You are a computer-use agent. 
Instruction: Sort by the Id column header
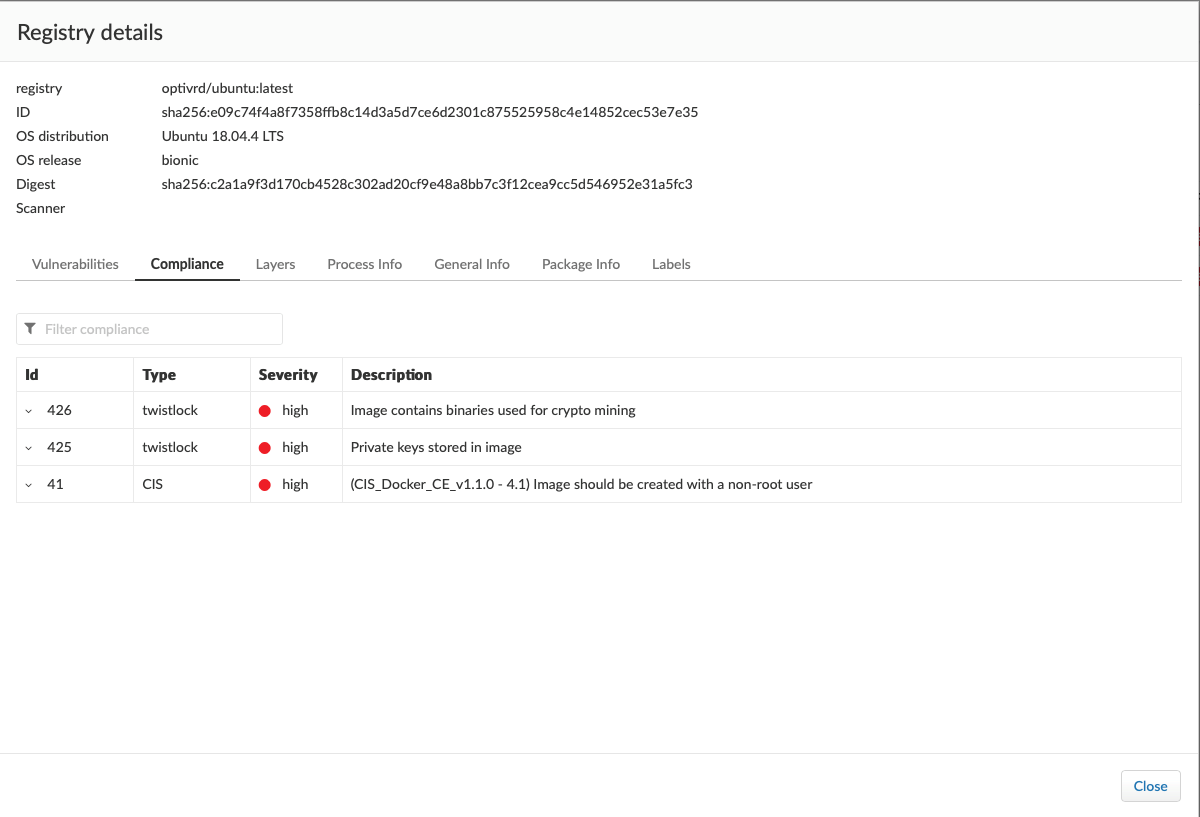(x=32, y=375)
